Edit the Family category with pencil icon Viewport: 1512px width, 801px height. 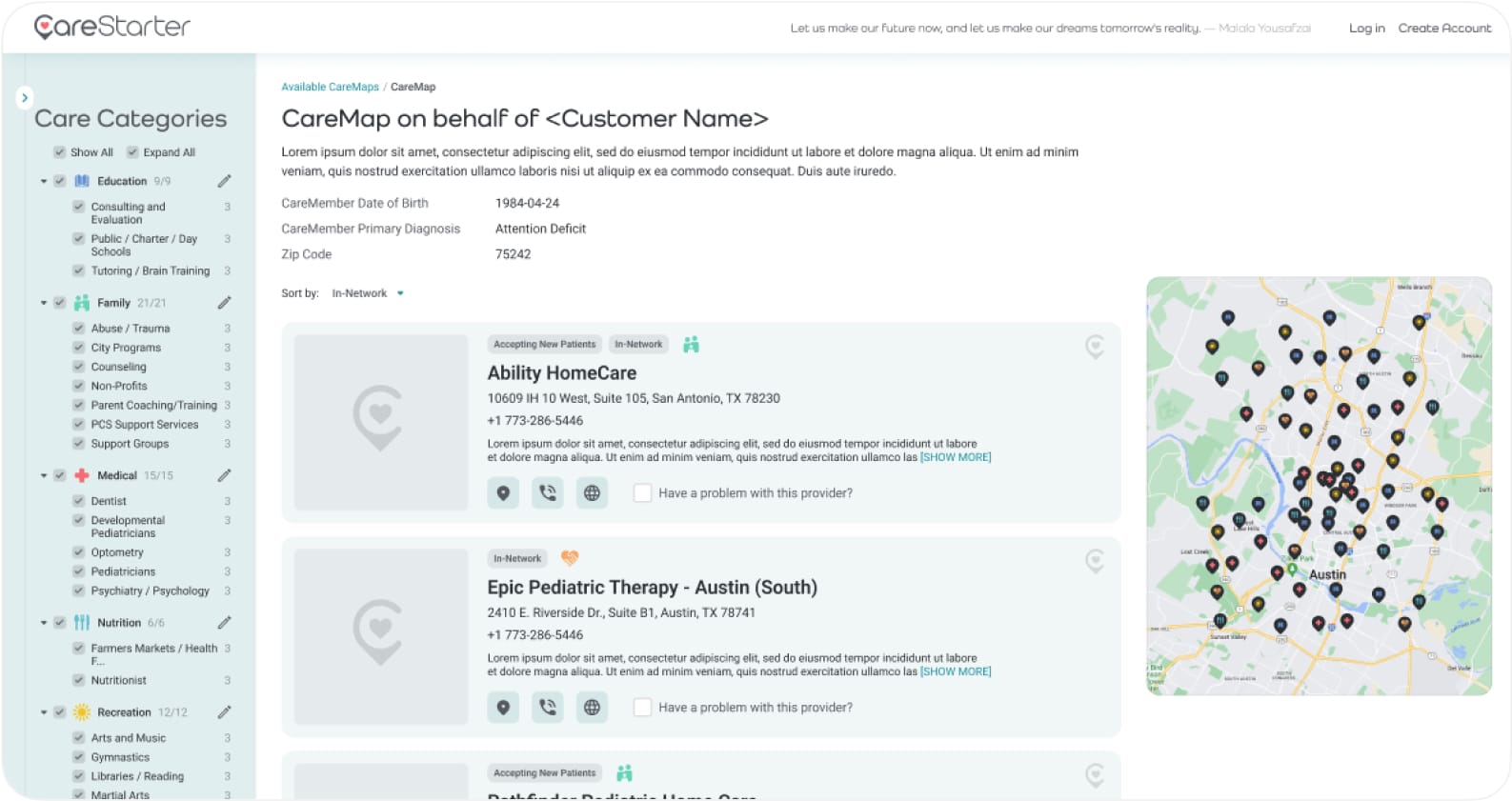pos(224,303)
